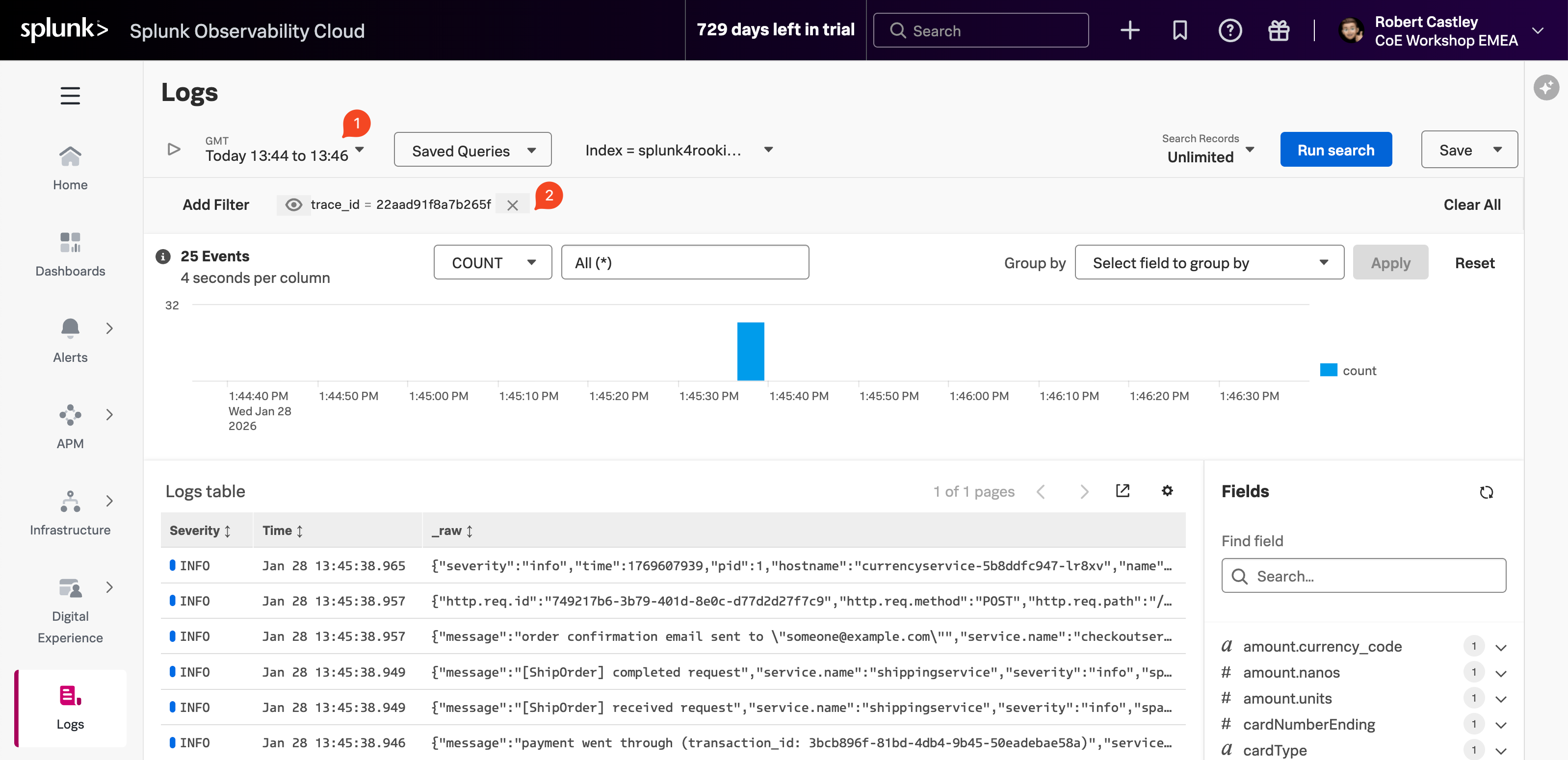Sort the table by Time column
The height and width of the screenshot is (760, 1568).
click(x=283, y=531)
